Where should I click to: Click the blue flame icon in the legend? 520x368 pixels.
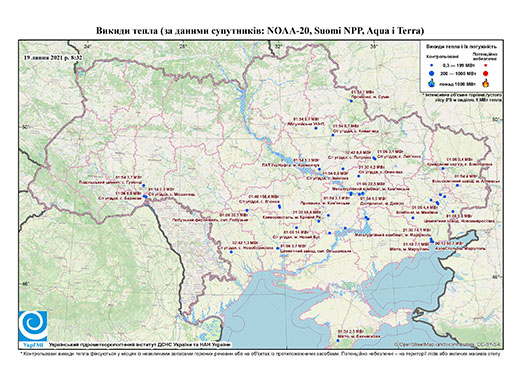(x=432, y=83)
